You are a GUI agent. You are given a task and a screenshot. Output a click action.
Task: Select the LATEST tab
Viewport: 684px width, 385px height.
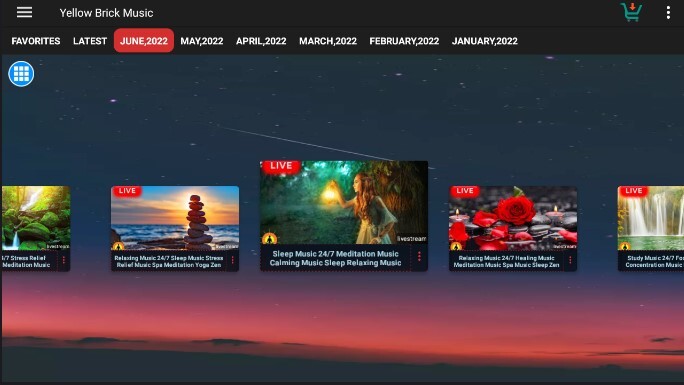90,41
